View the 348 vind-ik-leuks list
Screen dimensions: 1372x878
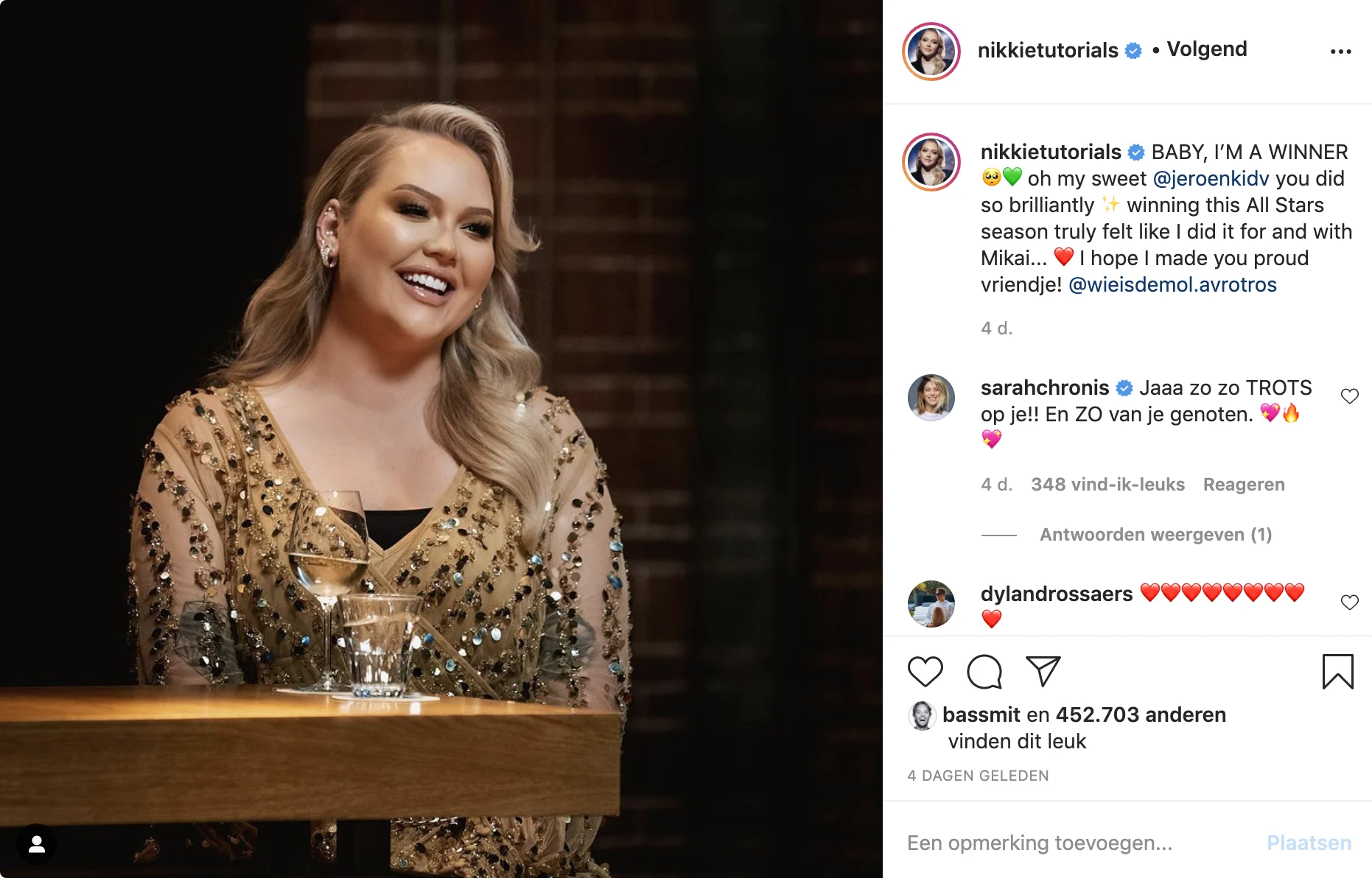[1107, 485]
